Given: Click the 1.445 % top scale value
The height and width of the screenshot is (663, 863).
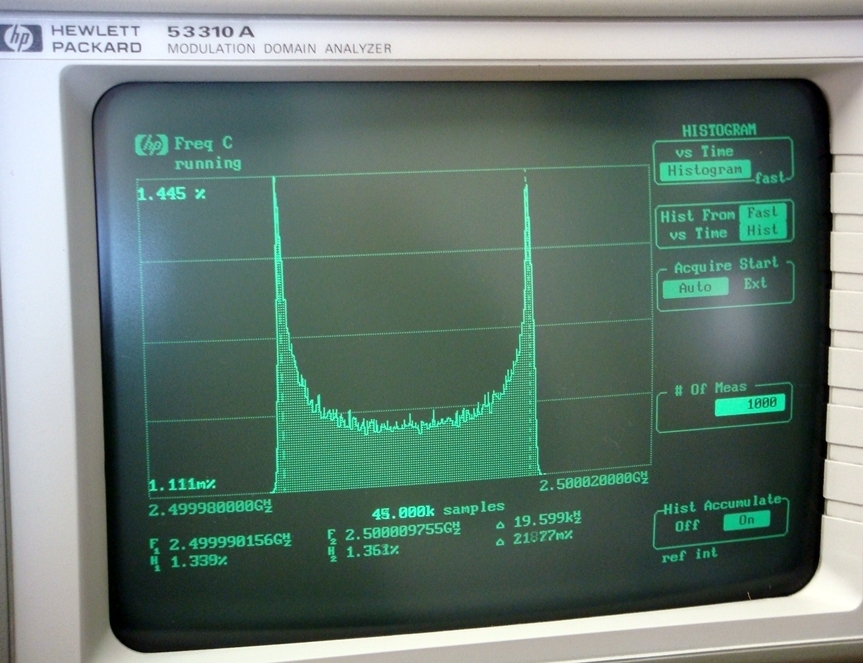Looking at the screenshot, I should [x=171, y=194].
